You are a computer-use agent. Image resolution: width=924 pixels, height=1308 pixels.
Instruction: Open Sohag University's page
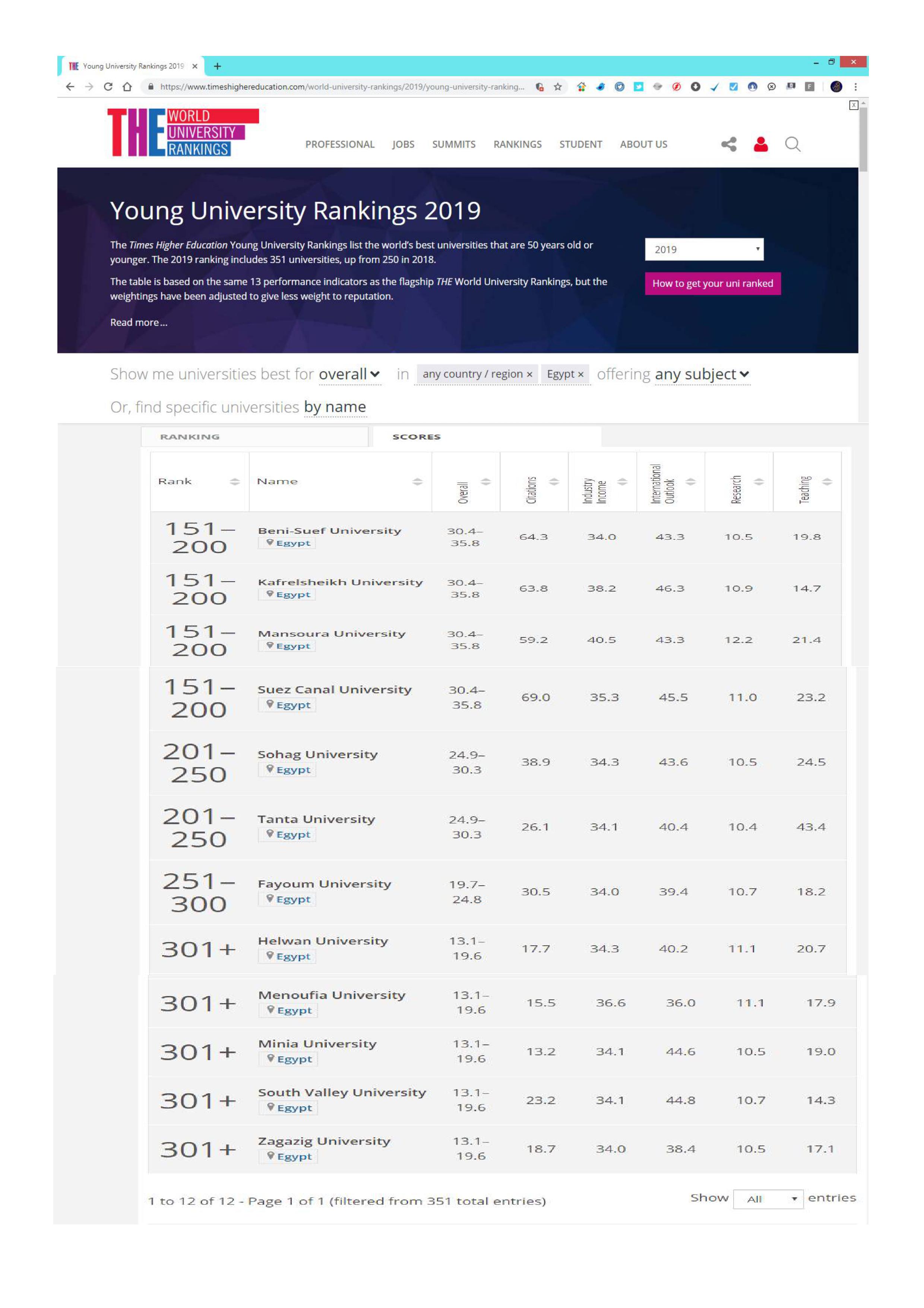[x=318, y=754]
